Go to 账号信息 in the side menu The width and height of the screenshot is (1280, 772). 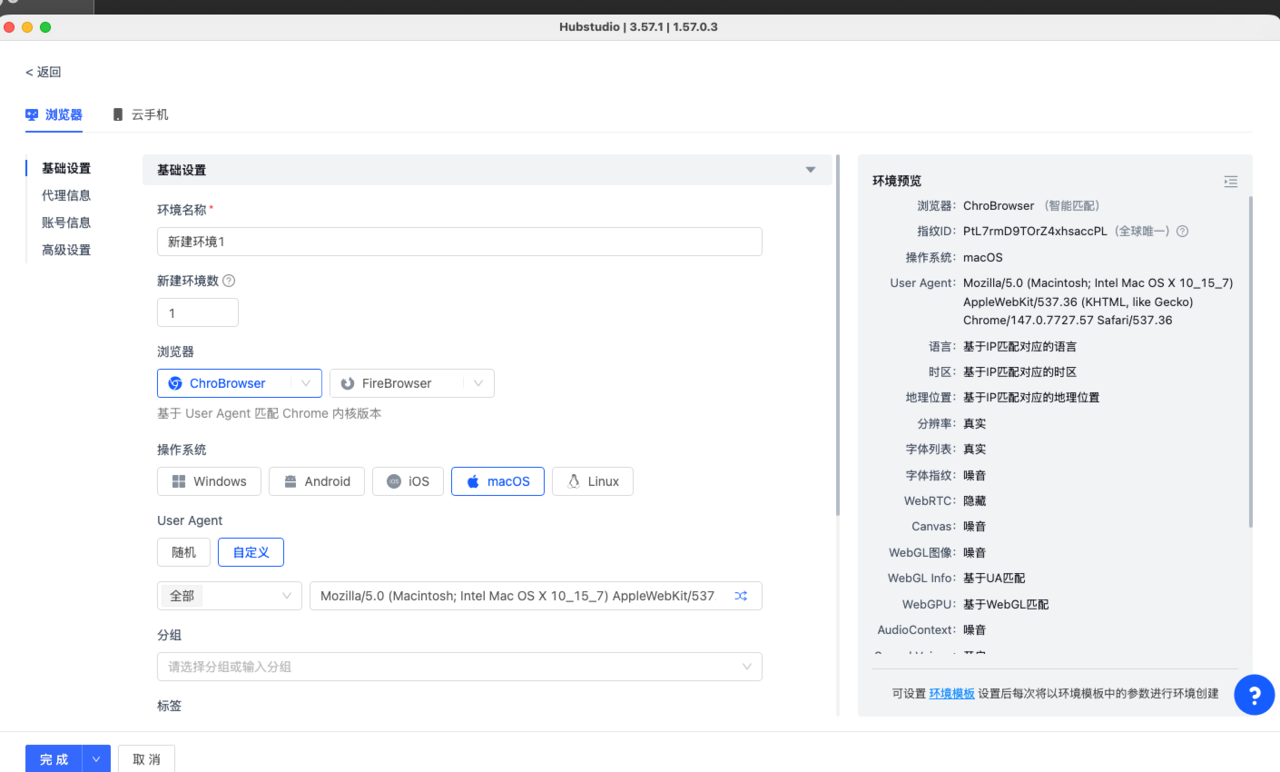coord(66,223)
